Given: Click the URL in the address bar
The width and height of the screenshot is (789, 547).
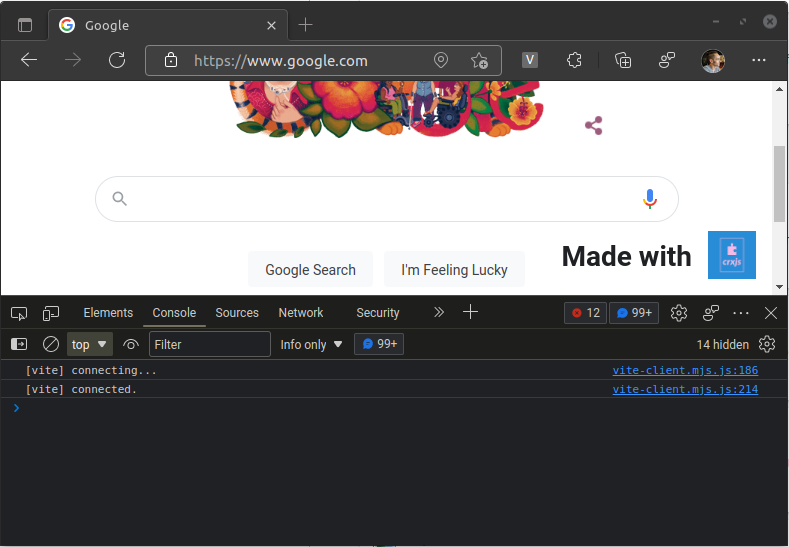Looking at the screenshot, I should 281,61.
